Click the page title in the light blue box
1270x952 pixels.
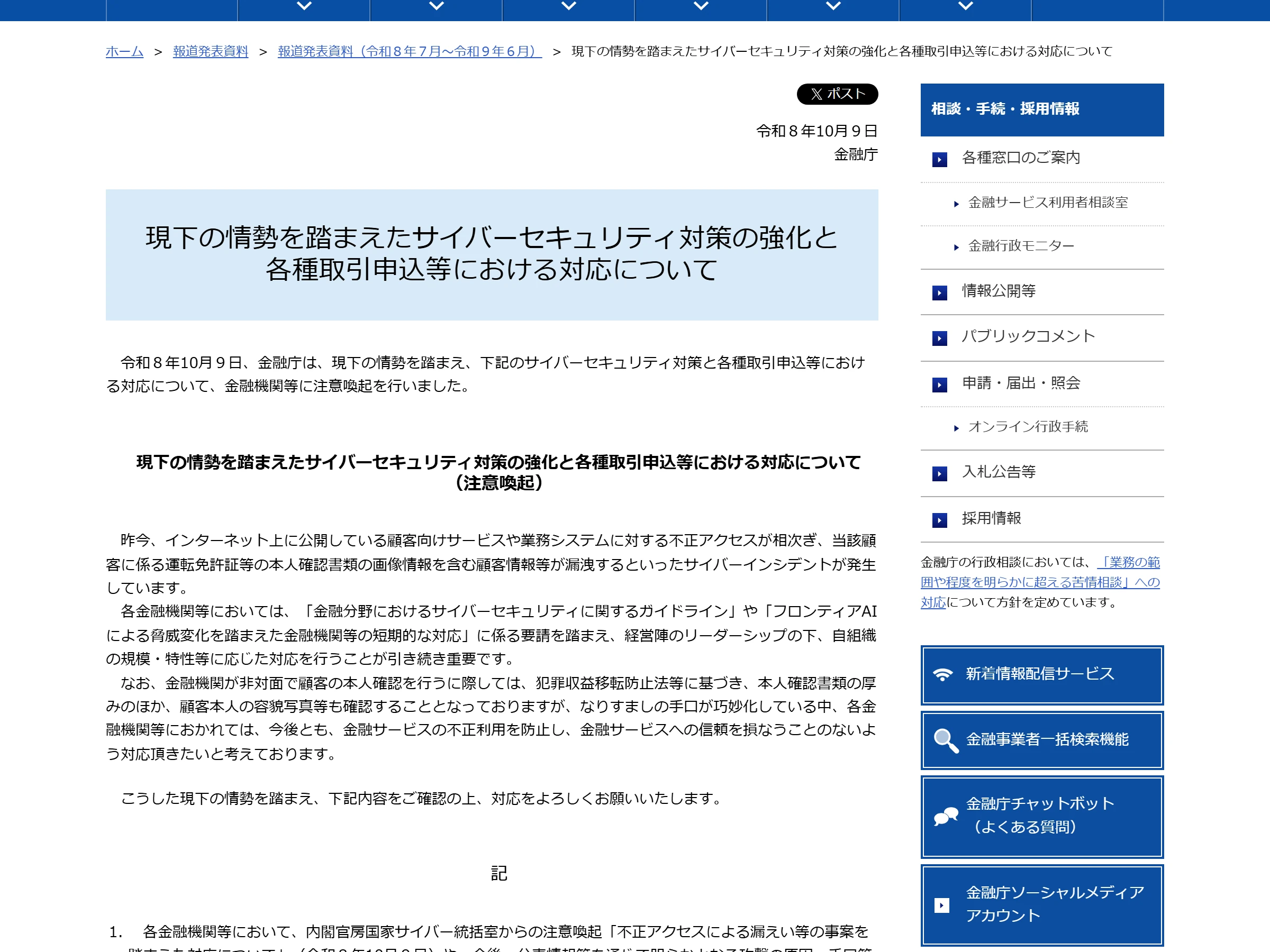(x=492, y=254)
